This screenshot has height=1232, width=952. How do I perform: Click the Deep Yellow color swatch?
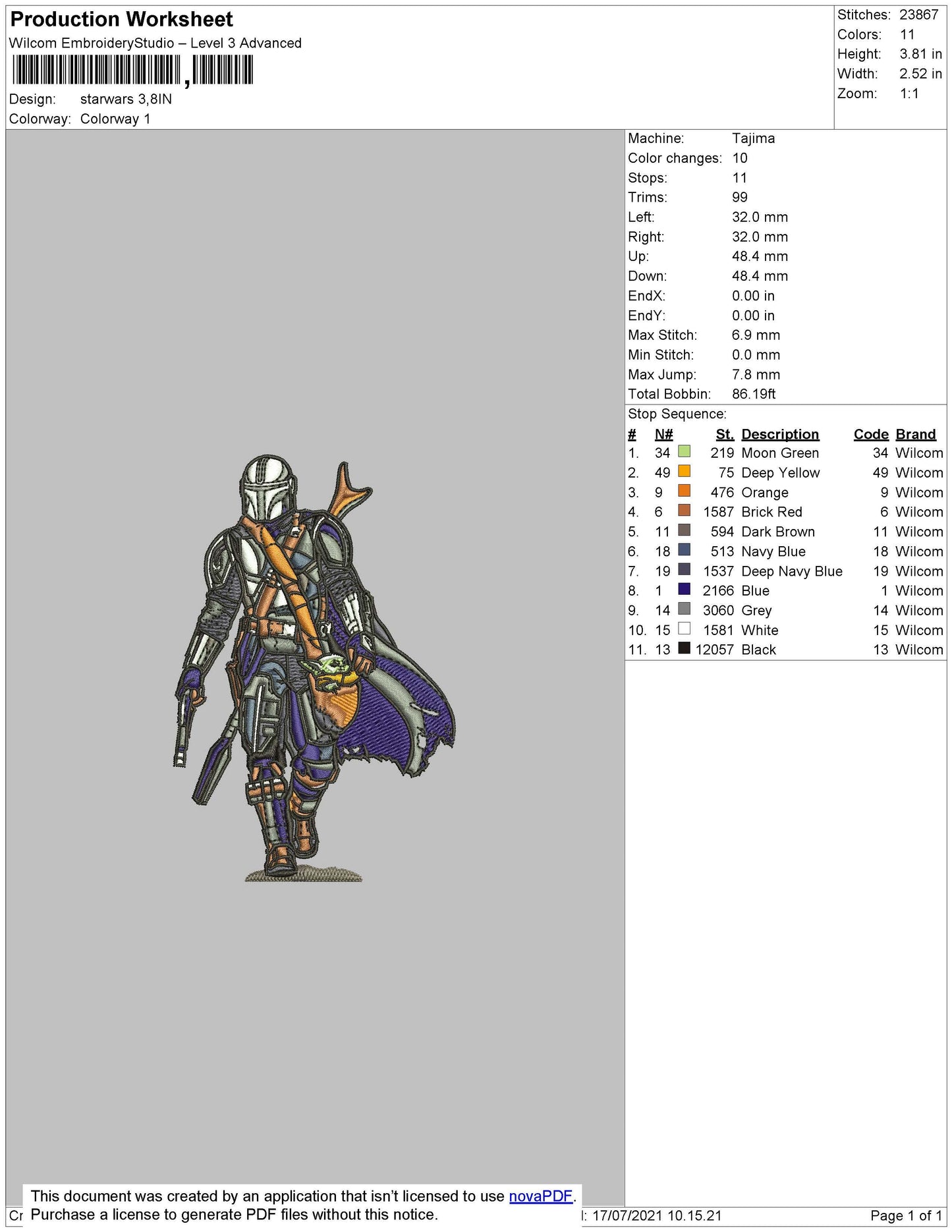tap(684, 472)
